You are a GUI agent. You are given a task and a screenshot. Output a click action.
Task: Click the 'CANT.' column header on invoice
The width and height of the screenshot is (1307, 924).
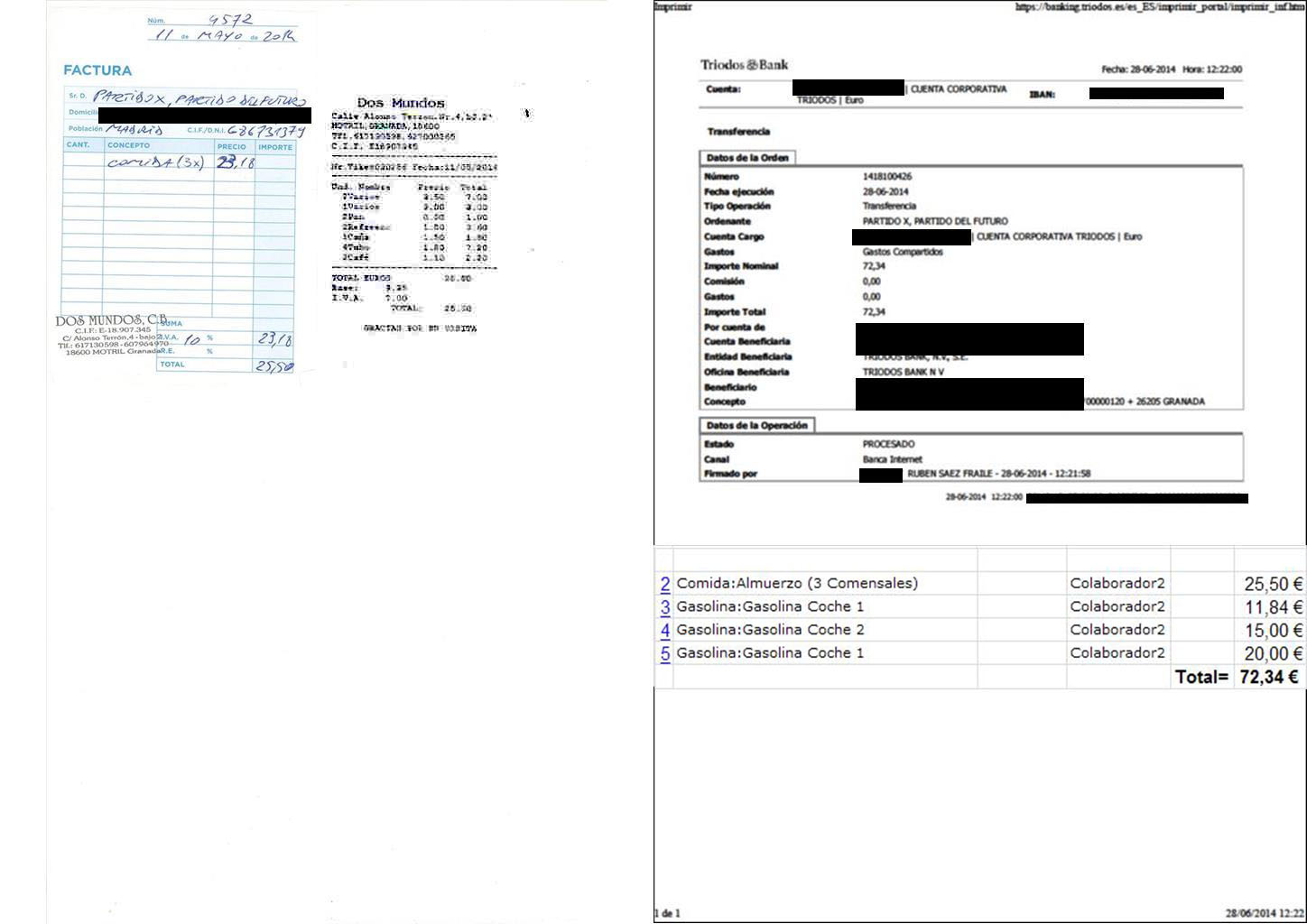(x=79, y=145)
